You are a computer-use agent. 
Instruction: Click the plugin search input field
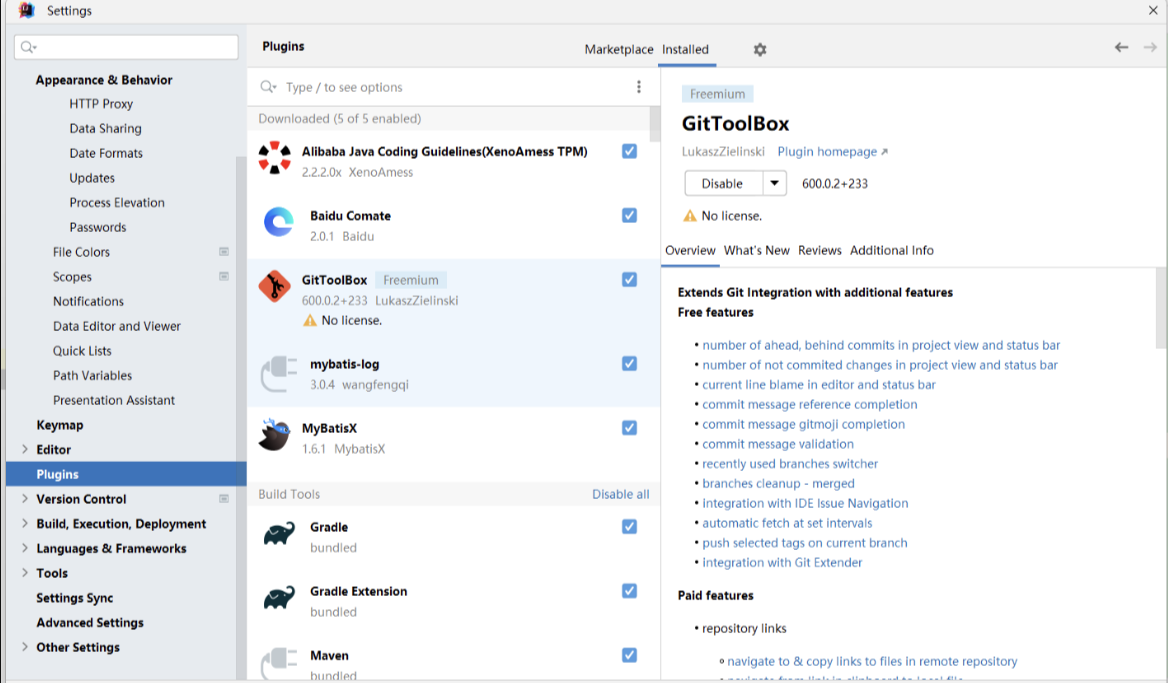point(450,87)
